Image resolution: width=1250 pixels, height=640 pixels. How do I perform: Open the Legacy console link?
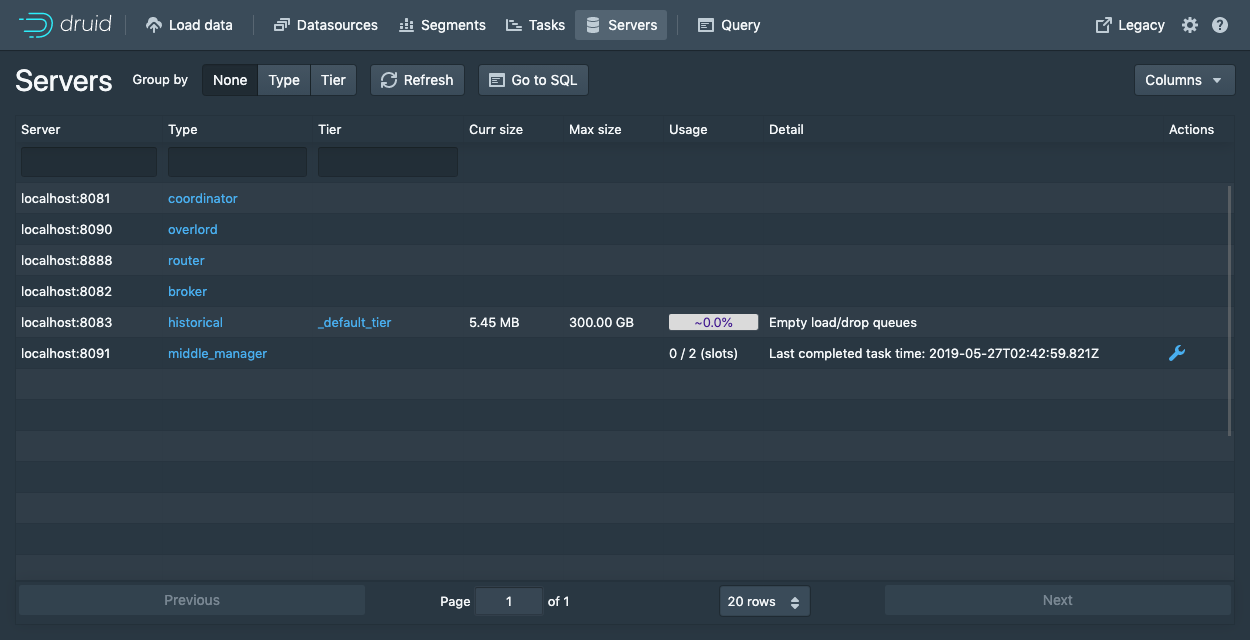coord(1130,25)
